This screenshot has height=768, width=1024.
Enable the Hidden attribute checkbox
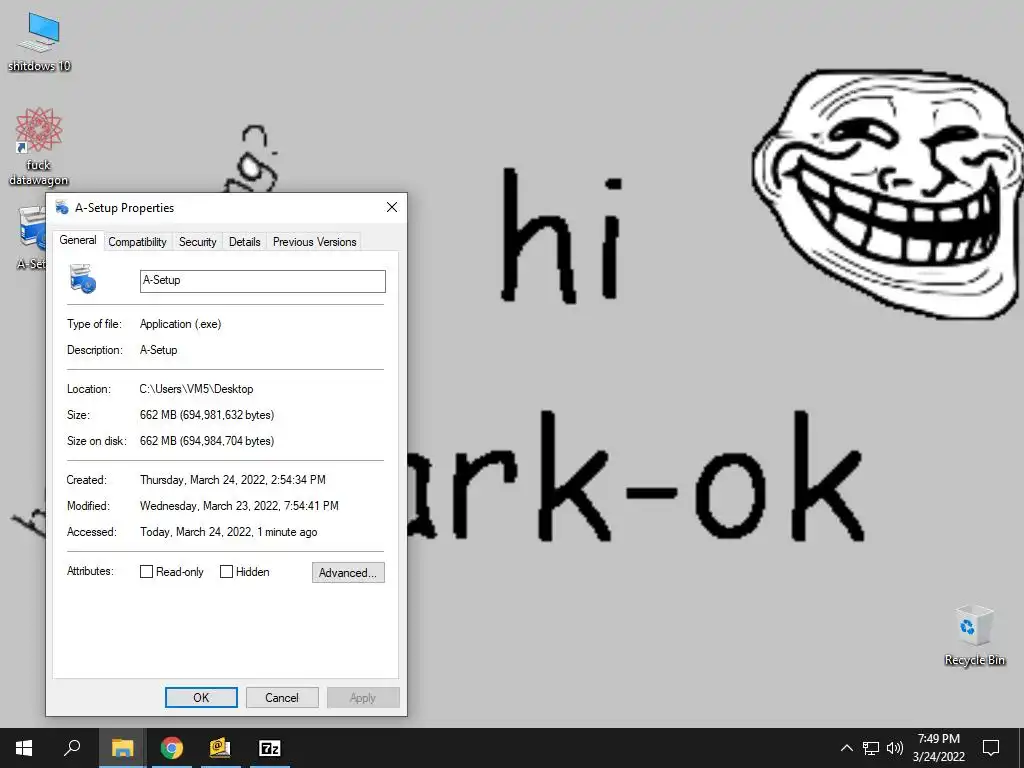pos(226,572)
